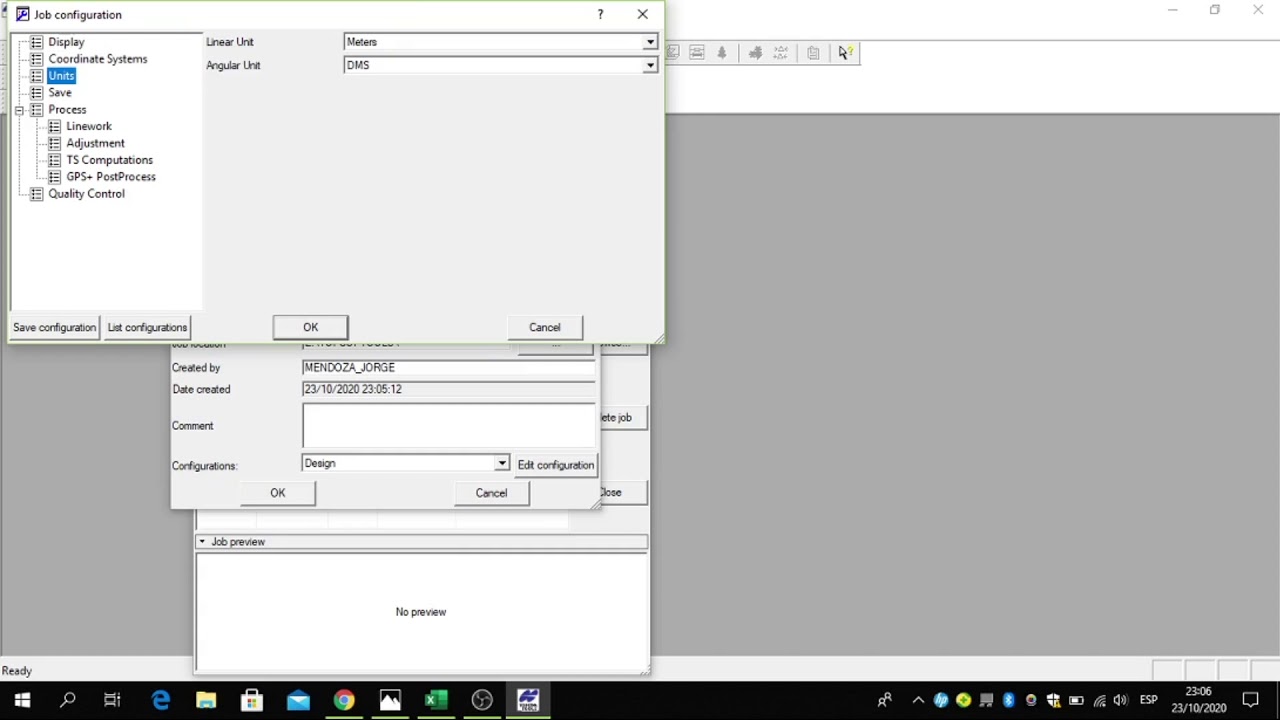Open Topcon Tools from the taskbar
Viewport: 1280px width, 720px height.
pos(528,700)
